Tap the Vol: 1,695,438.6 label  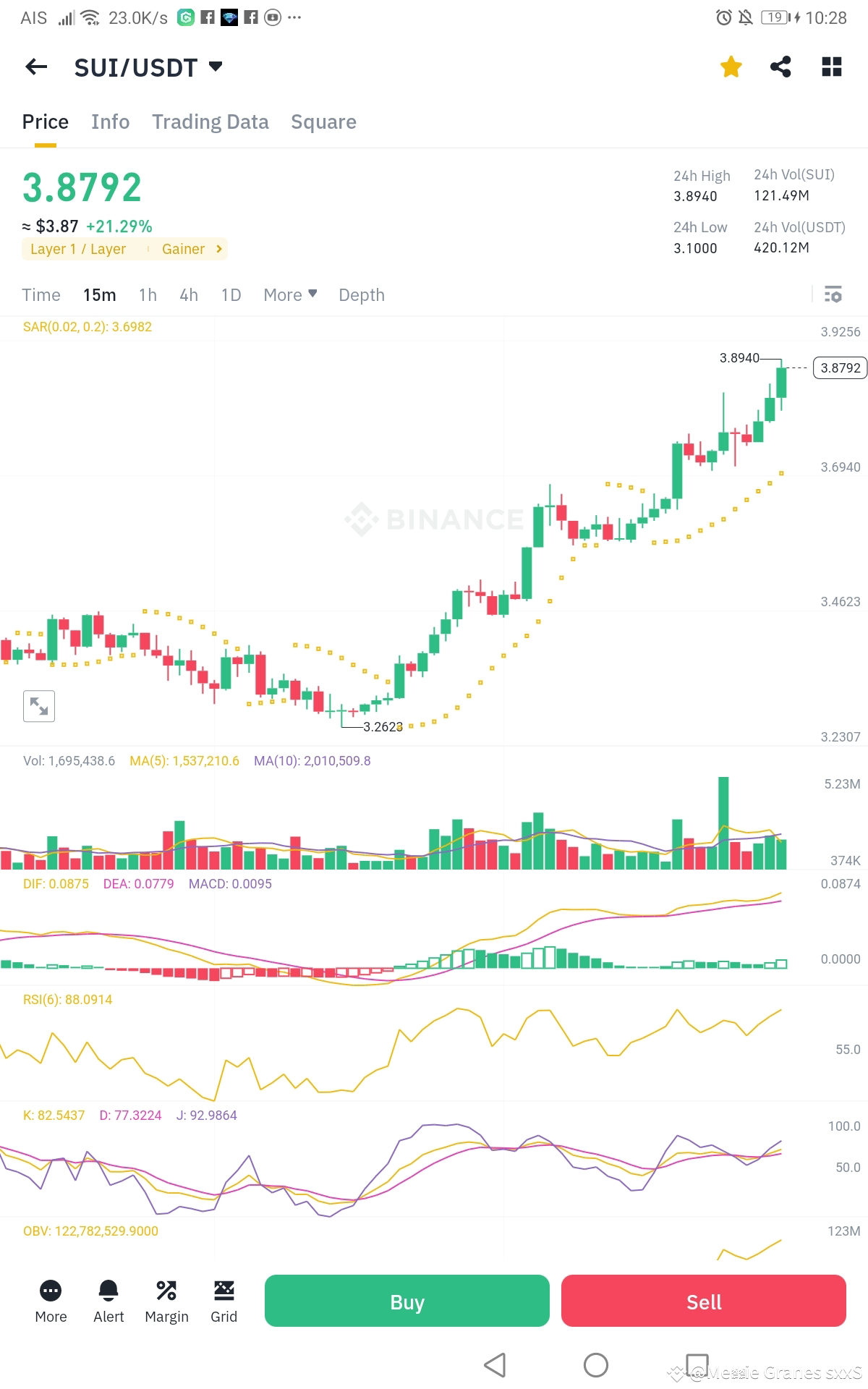[69, 761]
